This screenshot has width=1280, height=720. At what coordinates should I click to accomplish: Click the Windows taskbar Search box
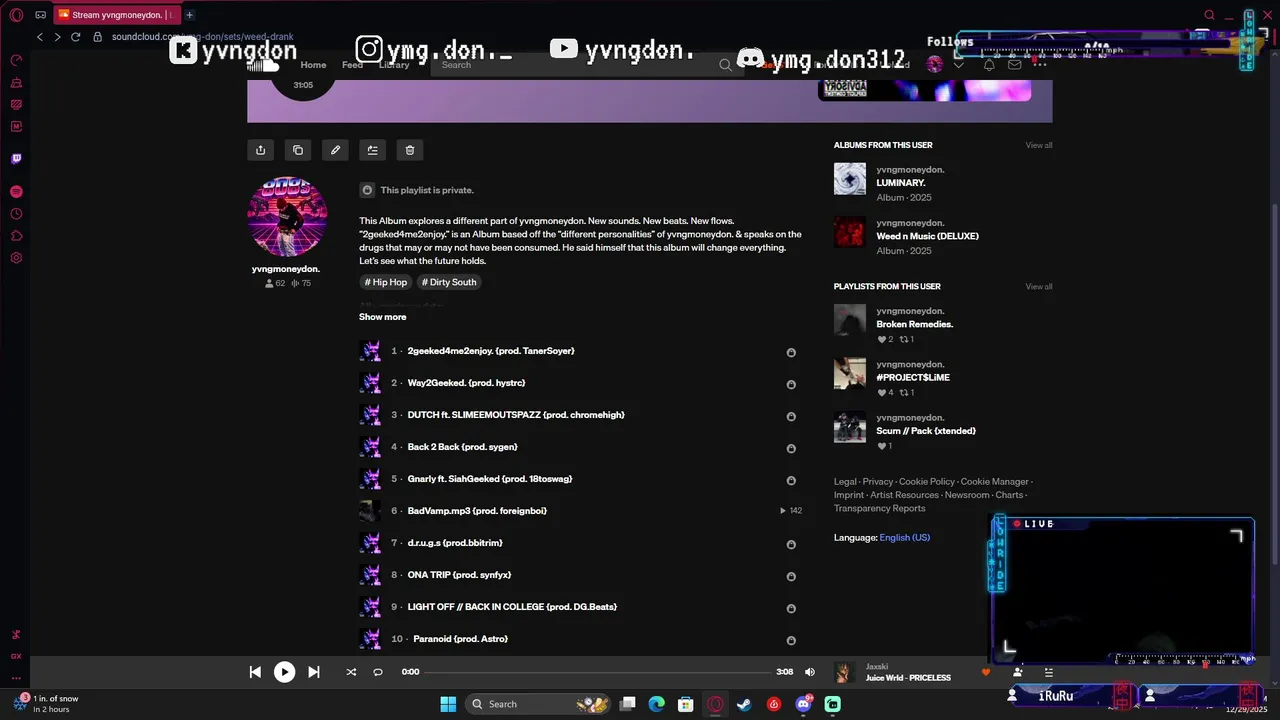538,704
